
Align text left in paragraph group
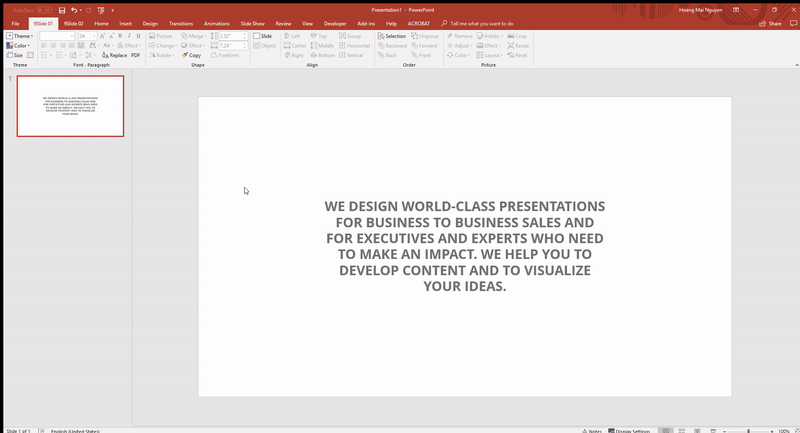click(44, 45)
